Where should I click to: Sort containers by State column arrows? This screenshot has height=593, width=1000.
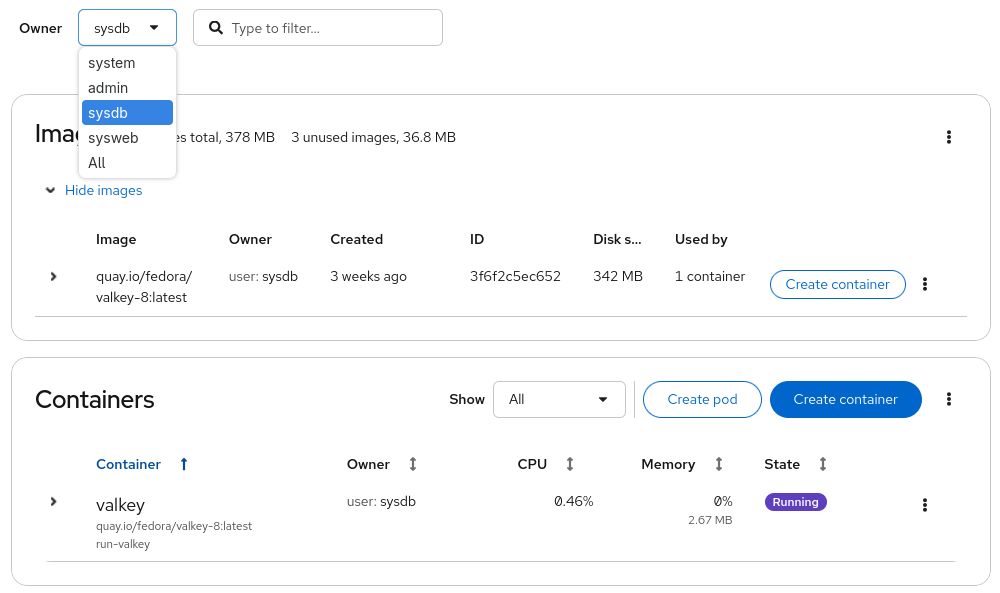[823, 464]
